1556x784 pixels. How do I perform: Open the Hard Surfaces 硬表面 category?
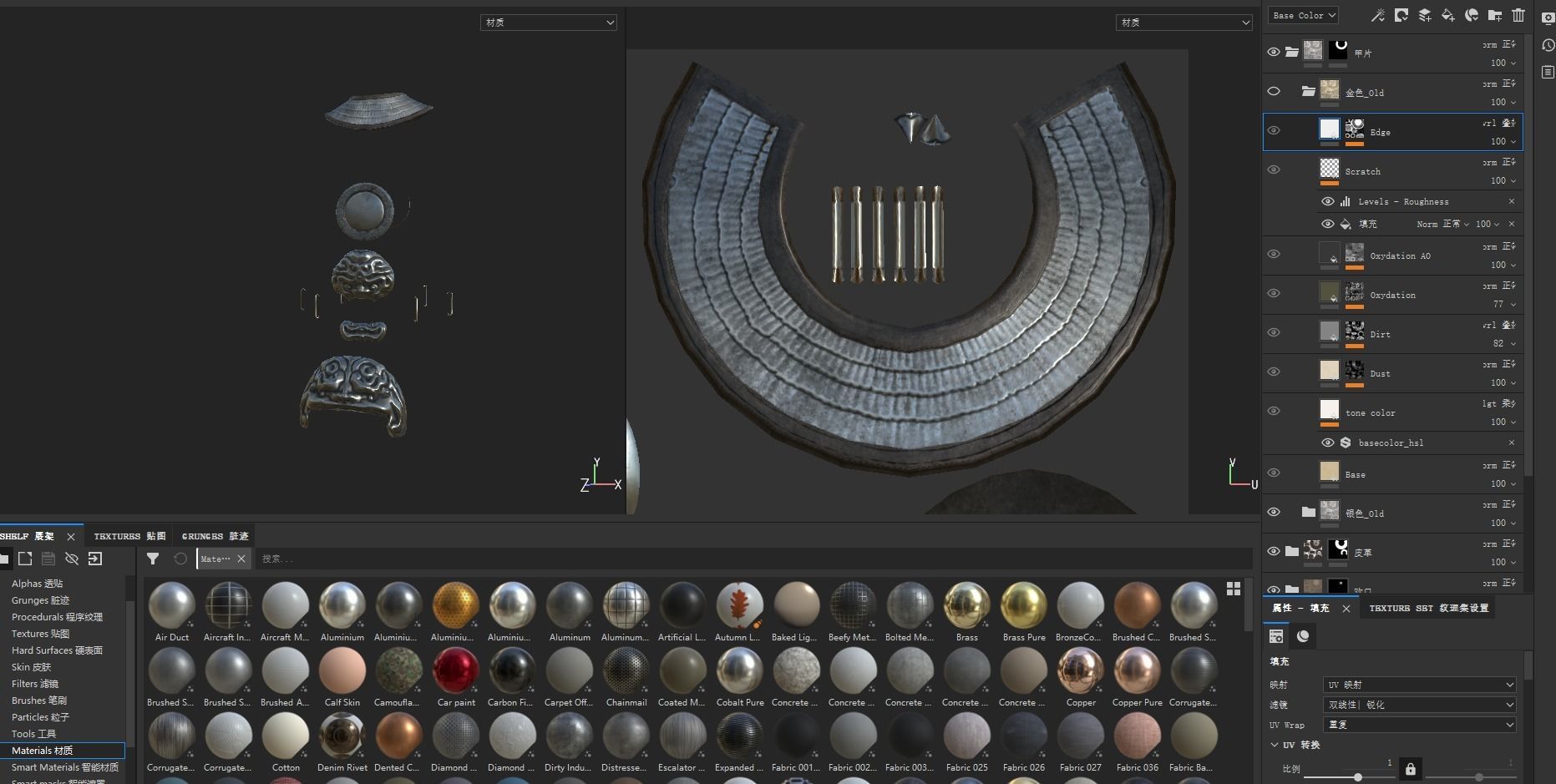[x=57, y=650]
